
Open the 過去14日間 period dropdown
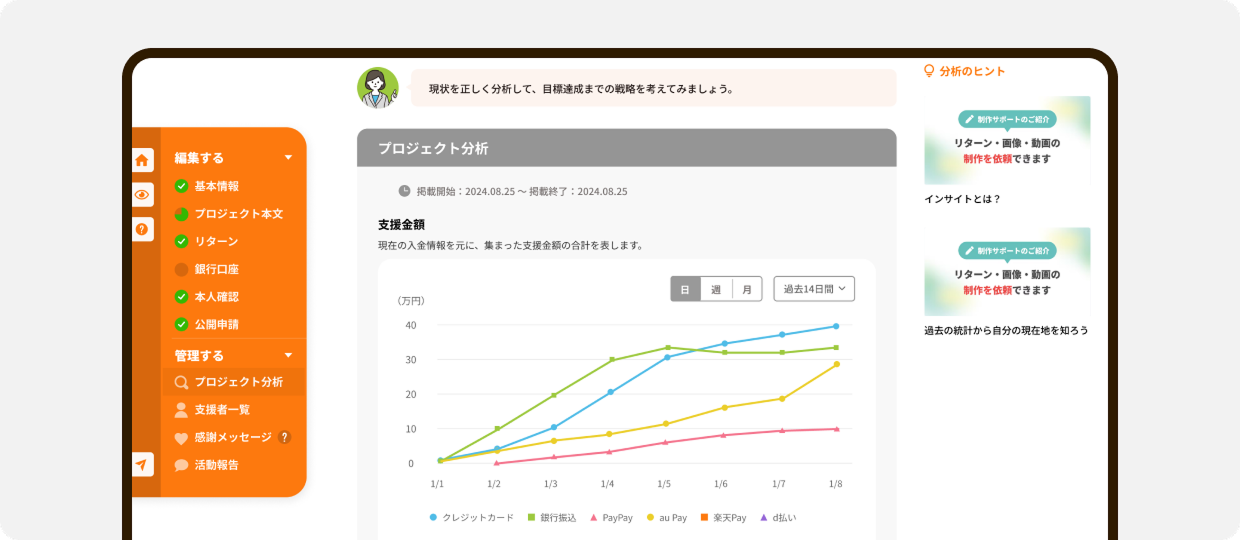tap(814, 289)
